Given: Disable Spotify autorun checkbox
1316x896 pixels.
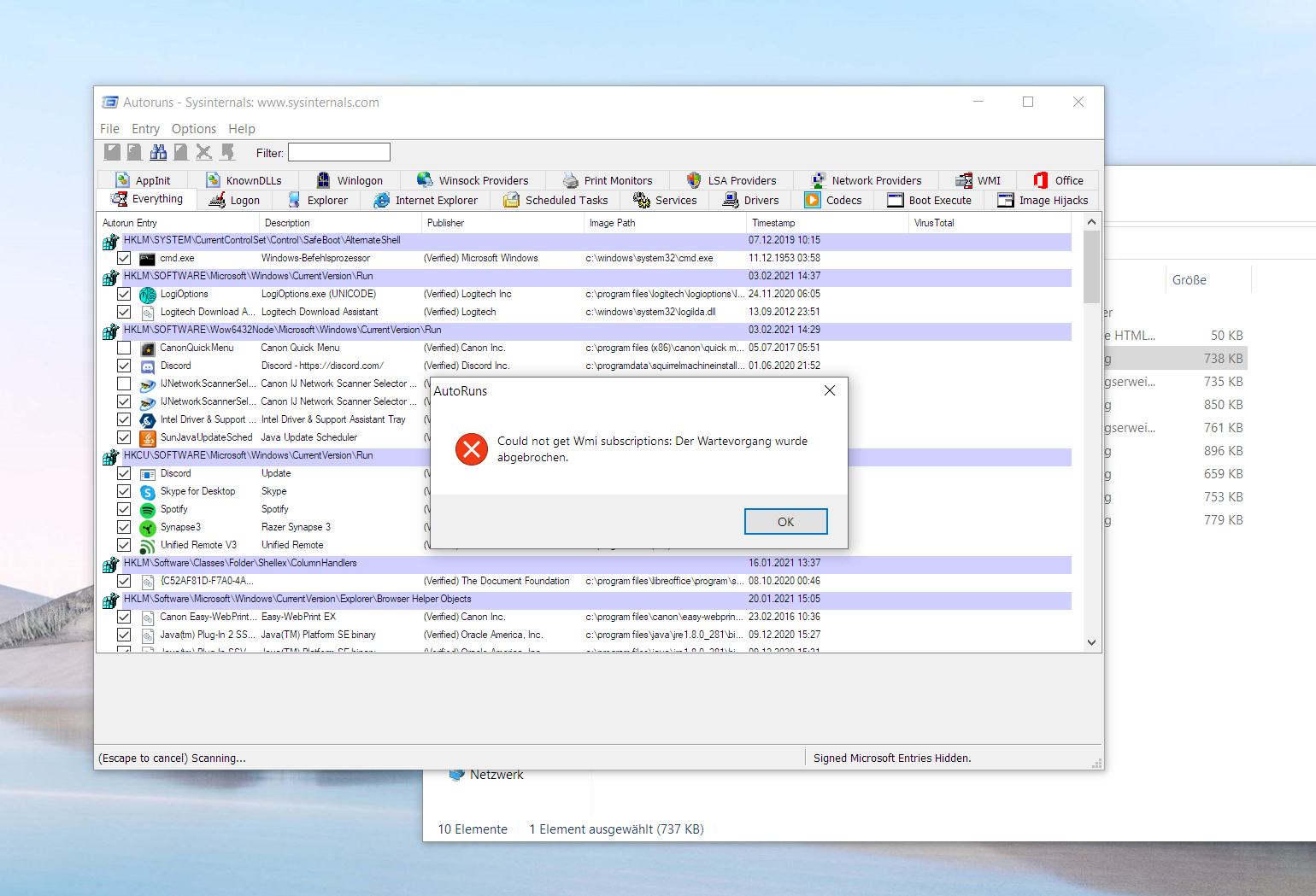Looking at the screenshot, I should click(124, 510).
